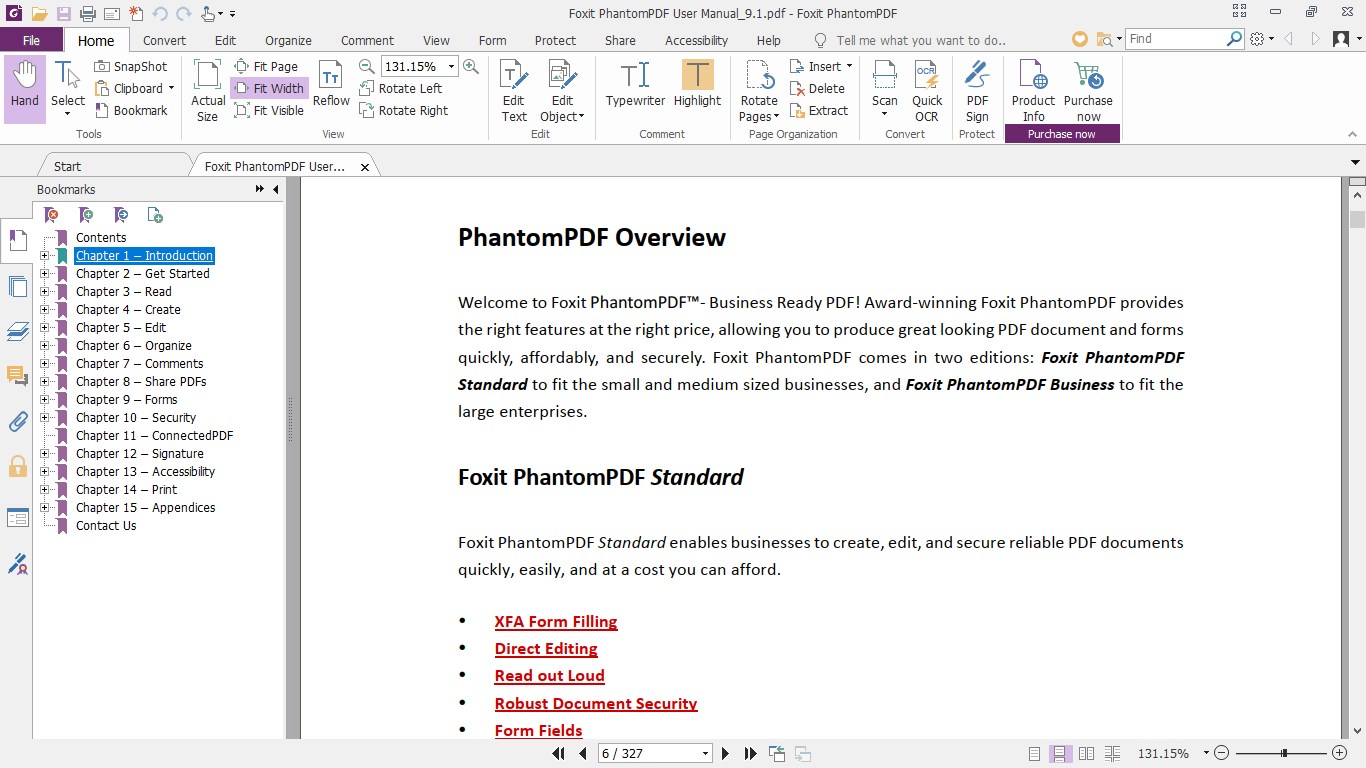The height and width of the screenshot is (768, 1366).
Task: Click the Print icon in quick toolbar
Action: click(87, 13)
